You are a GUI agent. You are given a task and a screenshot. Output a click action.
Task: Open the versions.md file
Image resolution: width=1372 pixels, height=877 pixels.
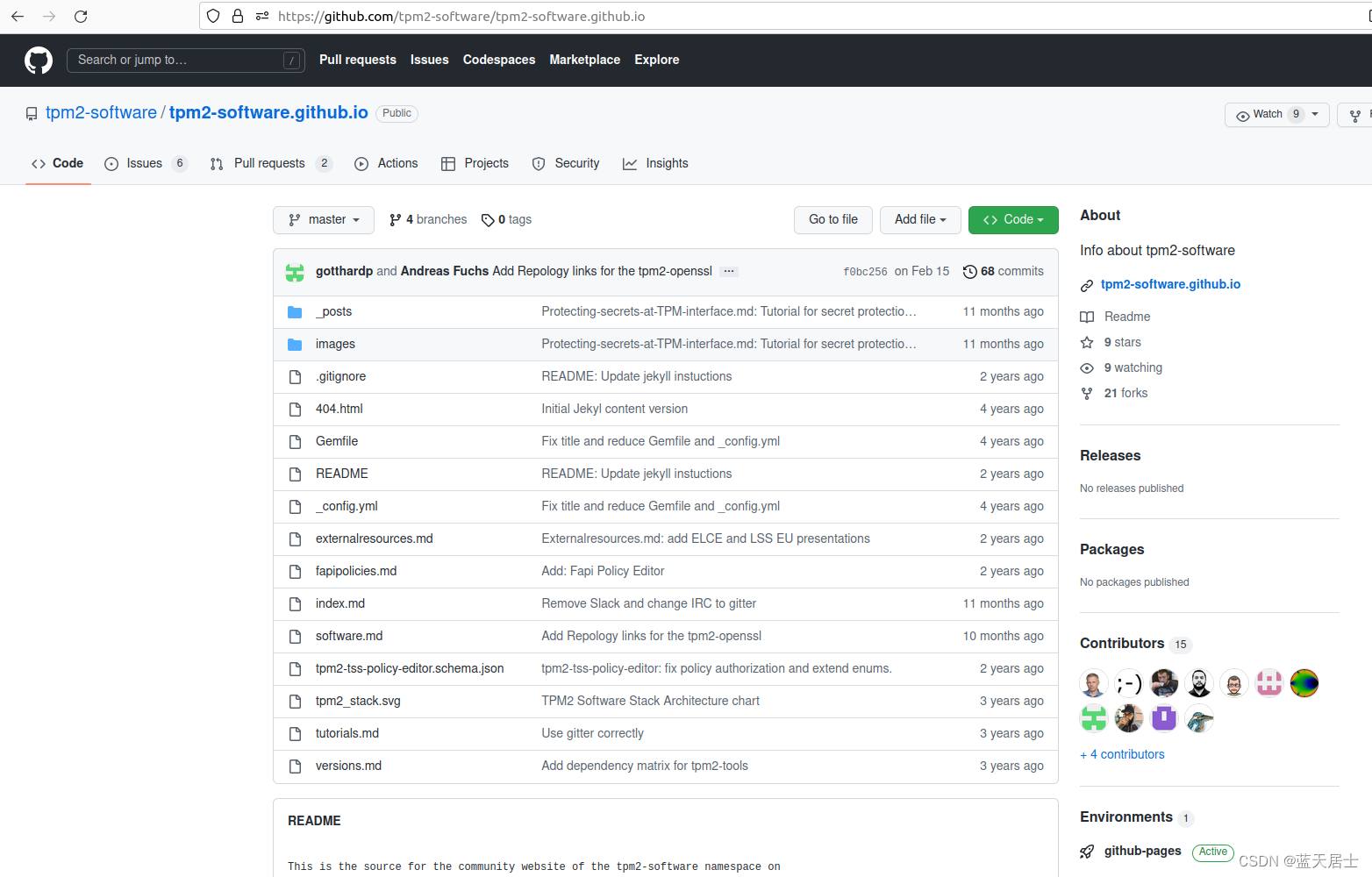point(348,766)
